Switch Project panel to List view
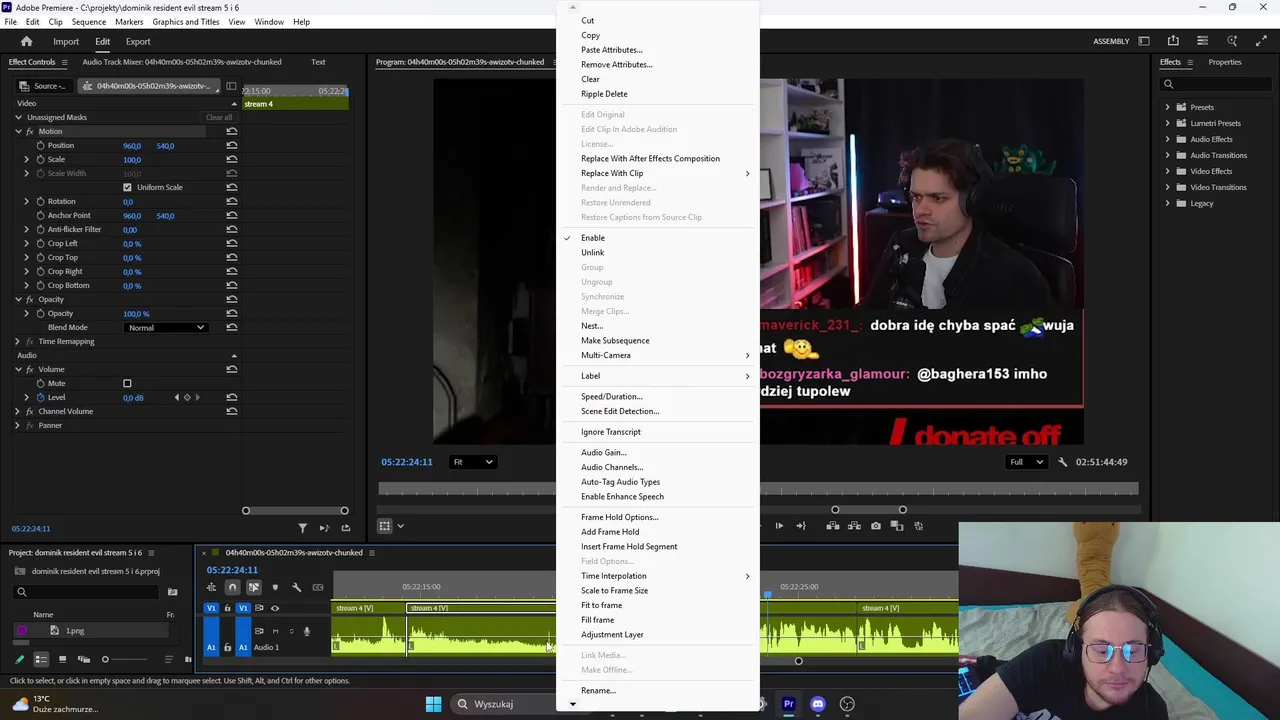The height and width of the screenshot is (720, 1280). [x=41, y=660]
